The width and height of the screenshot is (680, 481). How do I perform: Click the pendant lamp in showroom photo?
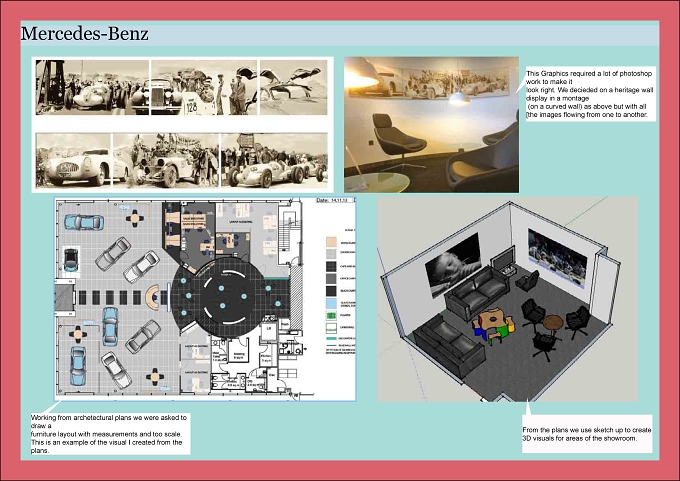pos(459,99)
